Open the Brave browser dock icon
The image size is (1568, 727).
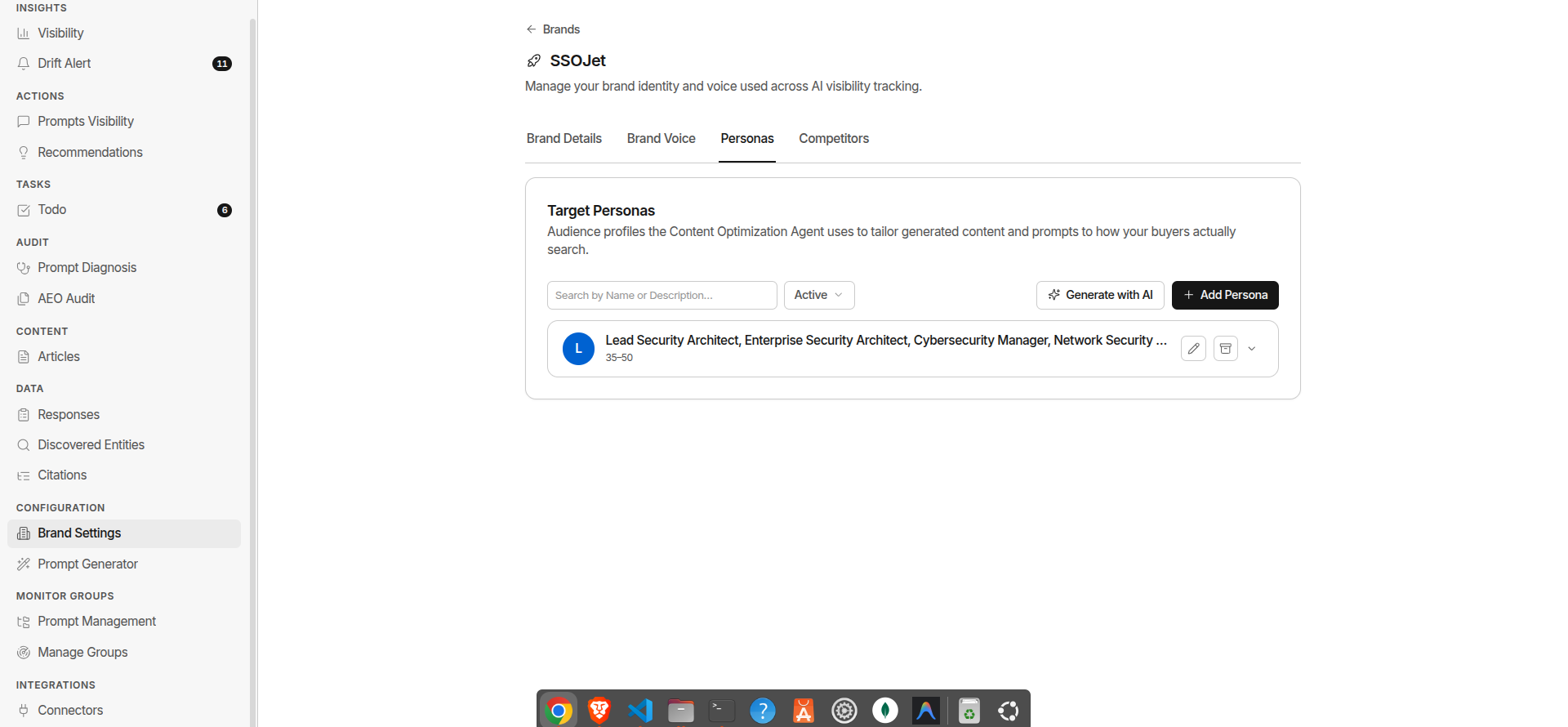(599, 711)
